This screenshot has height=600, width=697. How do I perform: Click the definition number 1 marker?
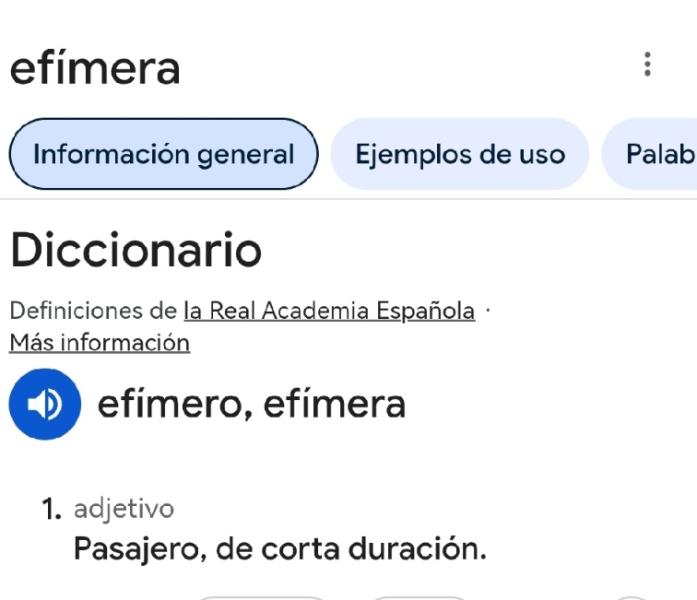(x=52, y=509)
